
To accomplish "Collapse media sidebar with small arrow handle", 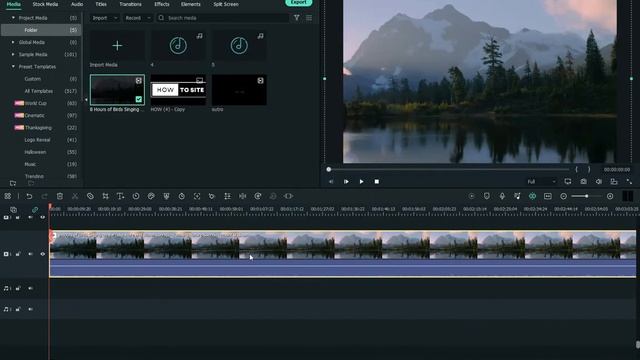I will [x=86, y=100].
